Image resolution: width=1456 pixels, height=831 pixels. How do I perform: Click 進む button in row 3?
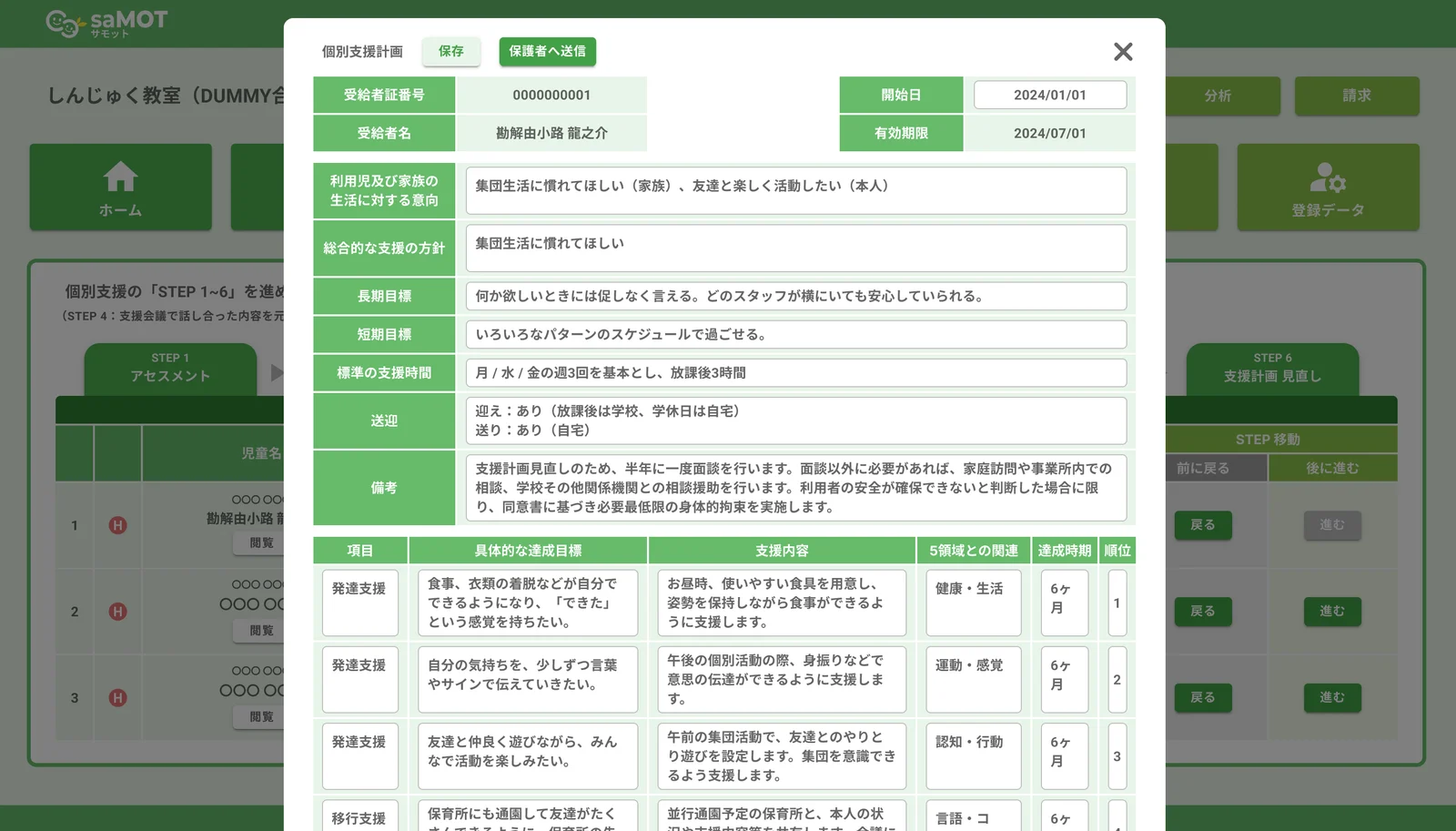tap(1332, 698)
